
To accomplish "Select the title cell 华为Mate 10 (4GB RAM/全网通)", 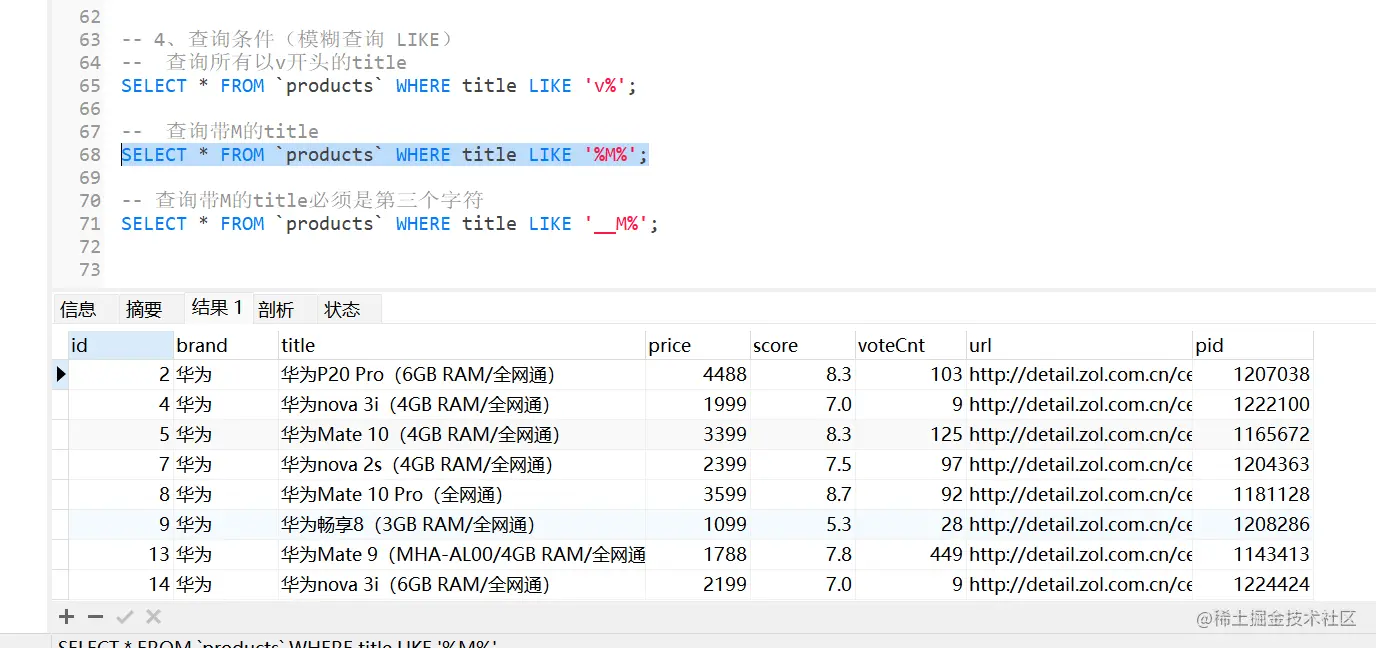I will (x=462, y=435).
